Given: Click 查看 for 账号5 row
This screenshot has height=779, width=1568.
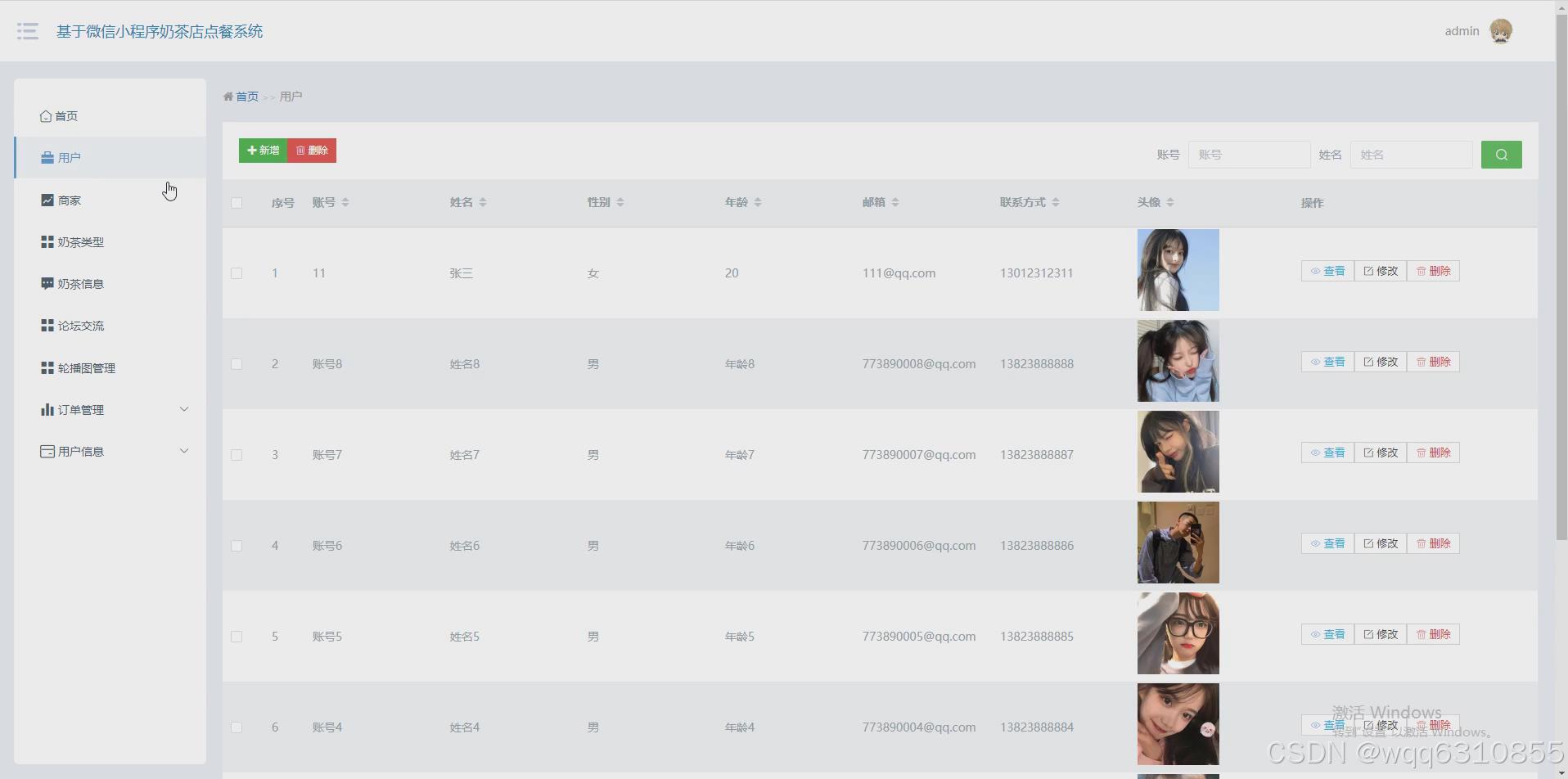Looking at the screenshot, I should 1327,634.
